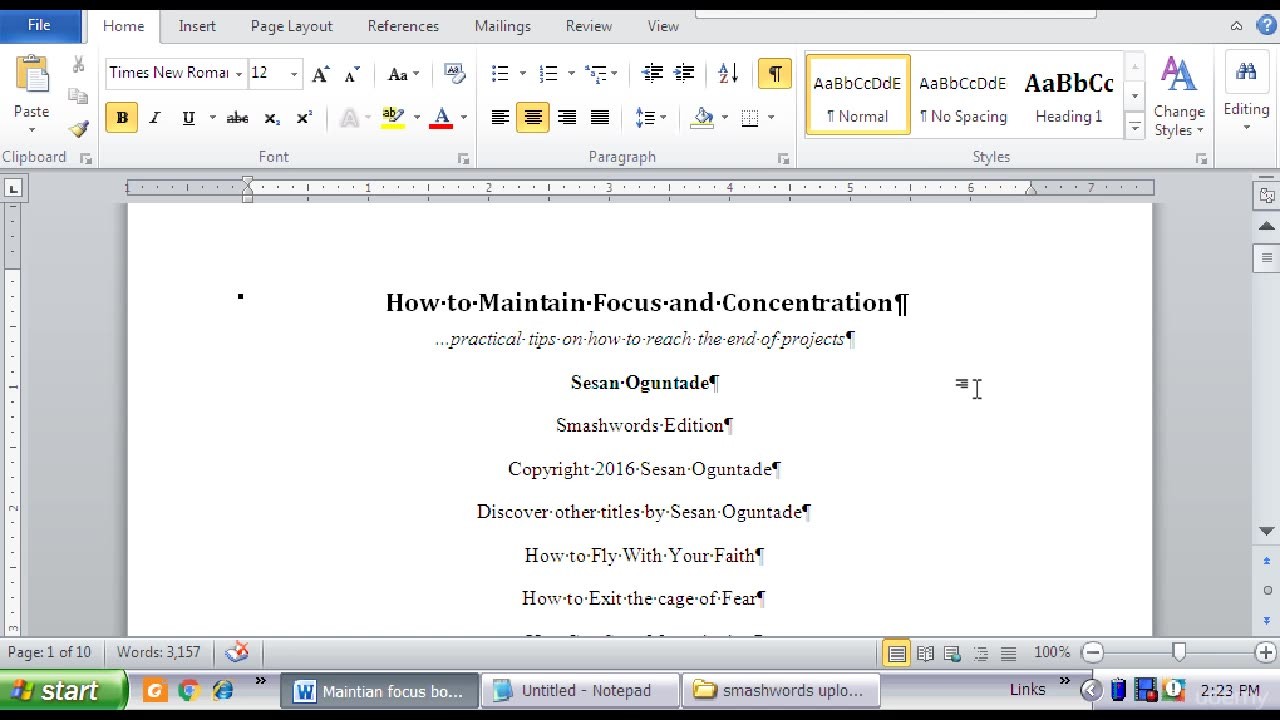Open Untitled - Notepad taskbar item
The width and height of the screenshot is (1280, 720).
coord(580,691)
